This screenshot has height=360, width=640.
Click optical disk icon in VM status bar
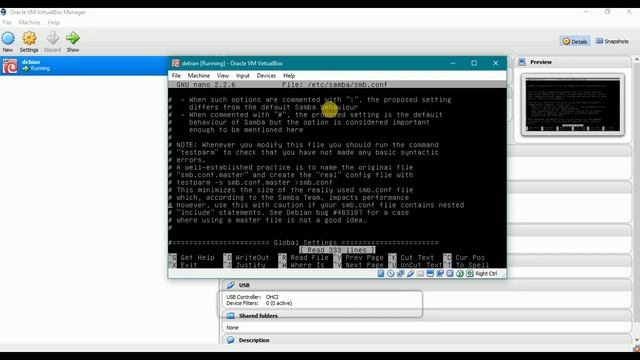coord(391,273)
